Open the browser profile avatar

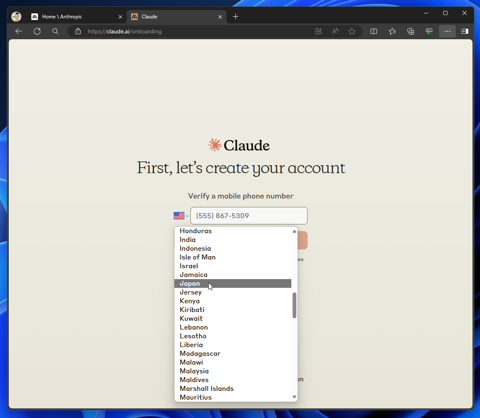(16, 16)
